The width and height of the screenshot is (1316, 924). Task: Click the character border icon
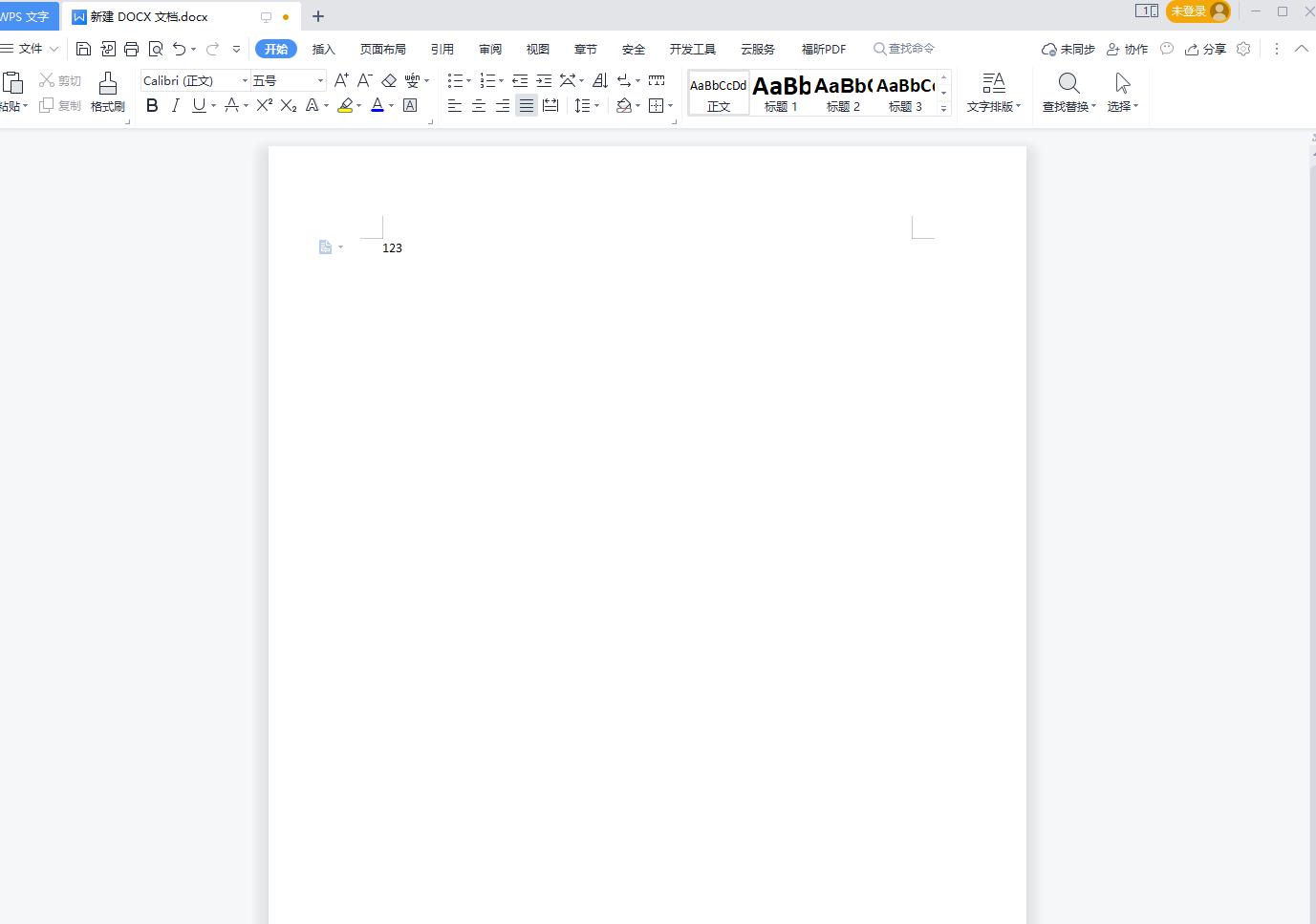pos(410,105)
